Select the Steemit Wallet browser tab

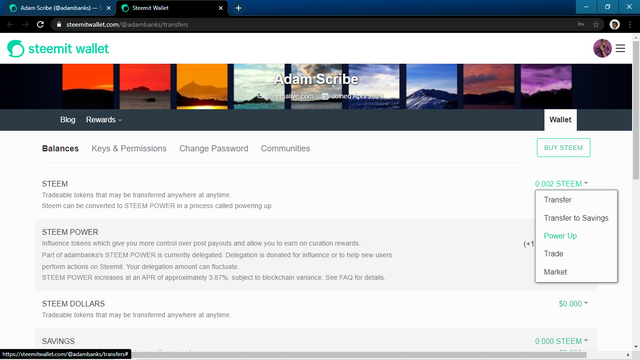coord(172,8)
